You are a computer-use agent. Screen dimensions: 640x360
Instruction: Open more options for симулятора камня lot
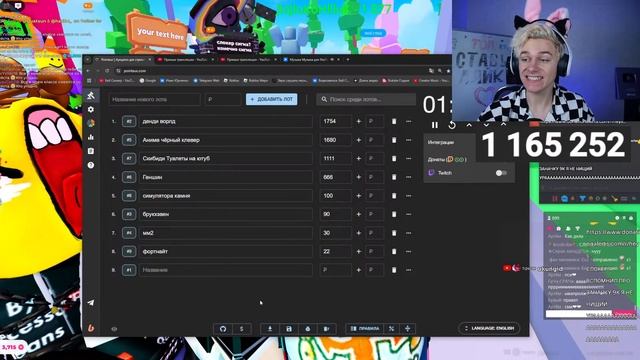[x=409, y=196]
